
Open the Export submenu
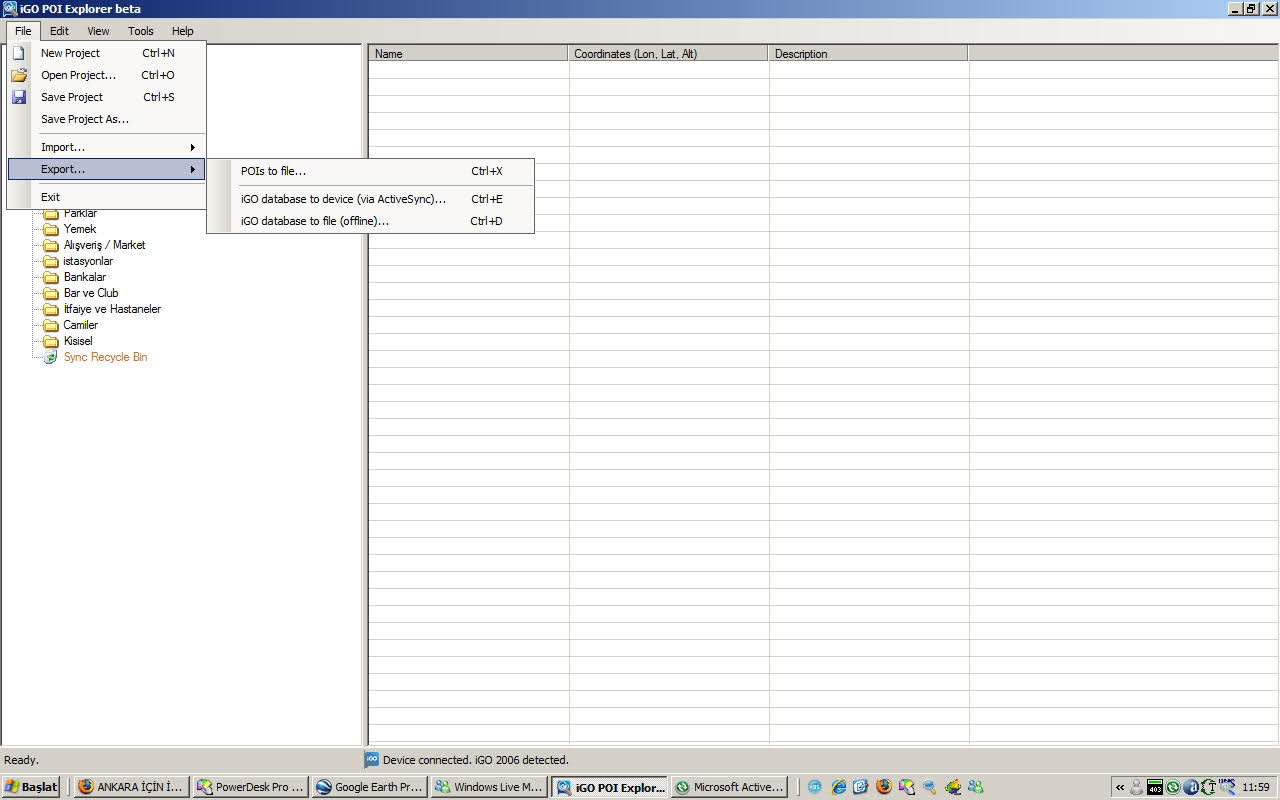click(106, 169)
